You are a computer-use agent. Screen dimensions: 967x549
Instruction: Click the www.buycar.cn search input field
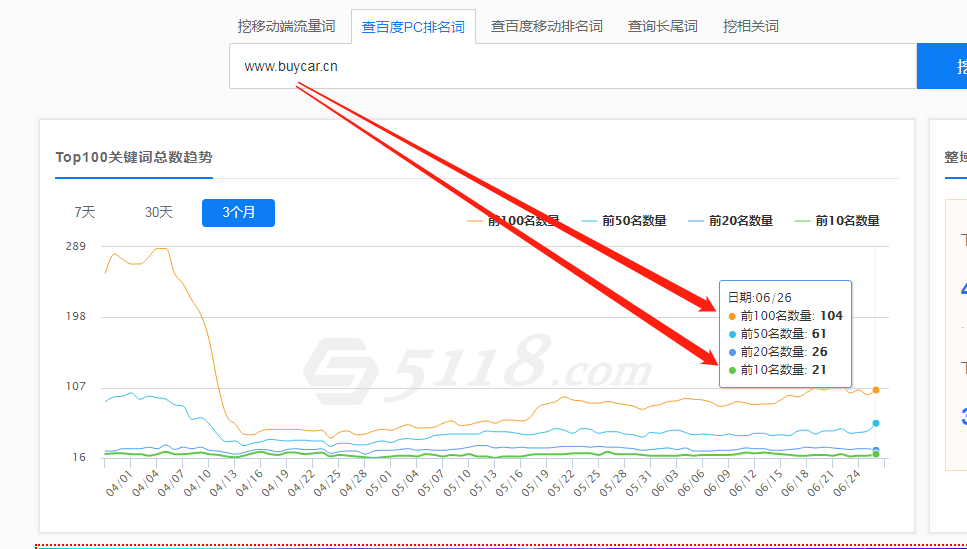coord(573,66)
